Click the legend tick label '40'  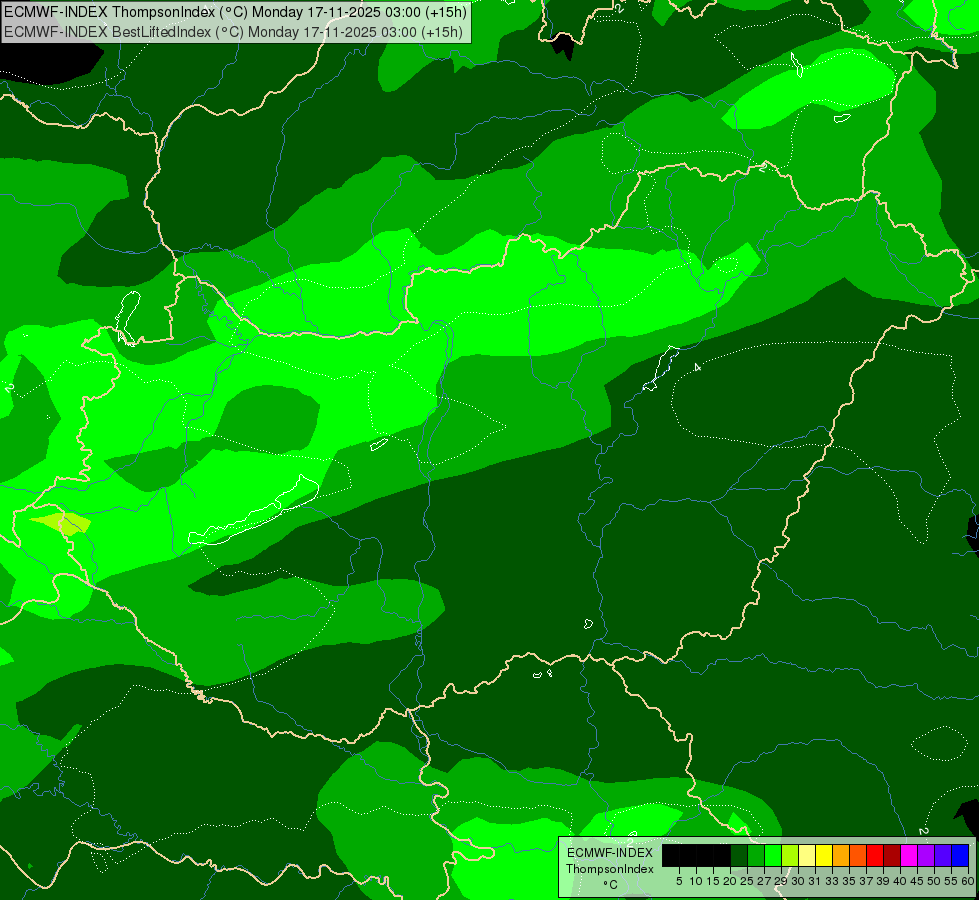tap(900, 881)
